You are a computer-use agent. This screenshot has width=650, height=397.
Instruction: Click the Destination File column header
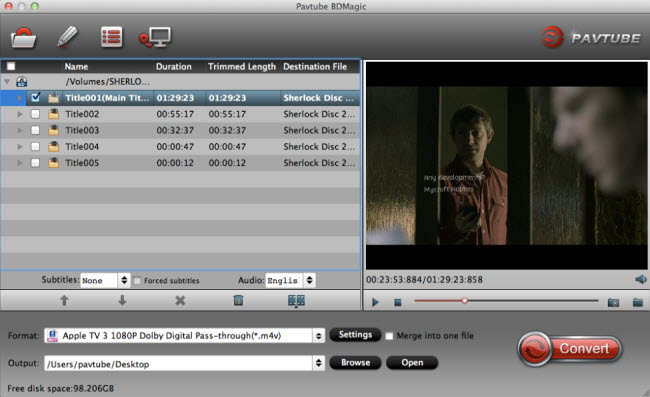pyautogui.click(x=315, y=67)
